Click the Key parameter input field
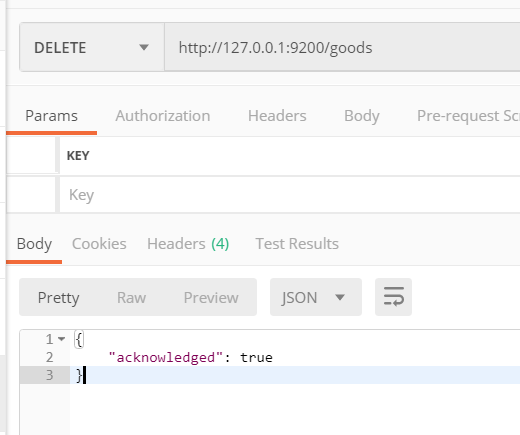This screenshot has width=520, height=435. pyautogui.click(x=289, y=195)
